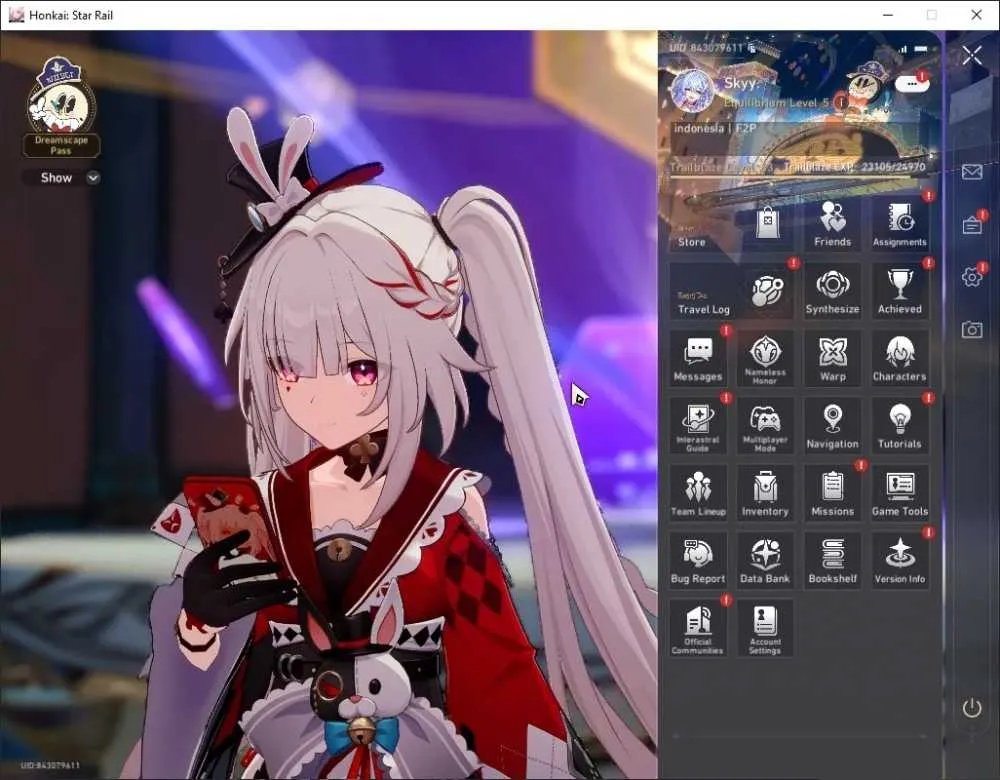Open the settings gear icon
Image resolution: width=1000 pixels, height=780 pixels.
(972, 277)
